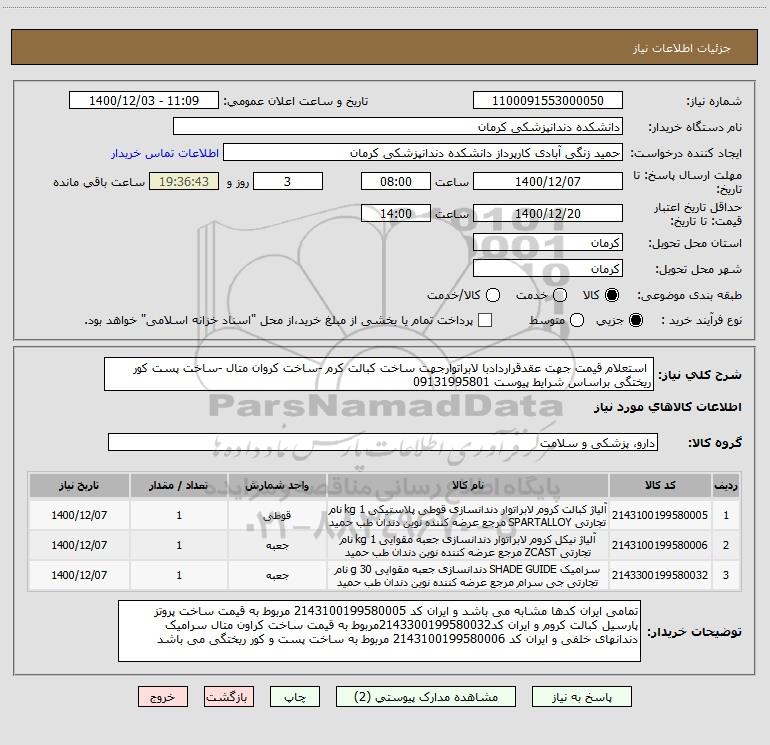Click the ZCAST nickel chrome item name
770x745 pixels.
468,545
